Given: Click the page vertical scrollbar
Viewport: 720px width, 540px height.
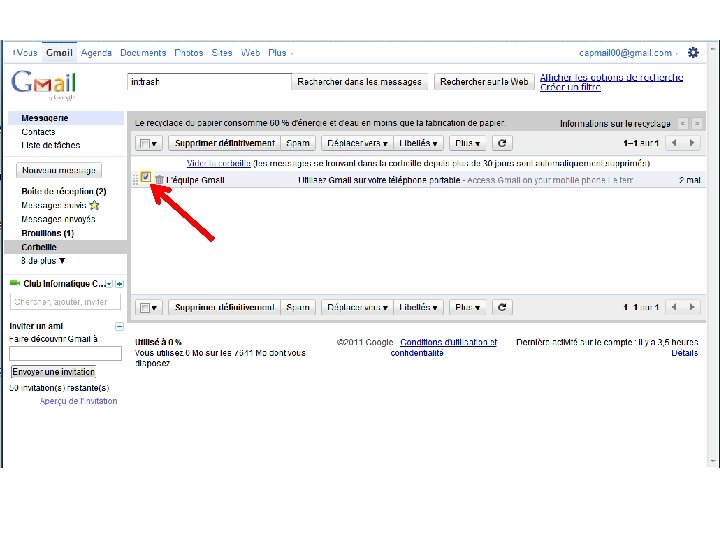Looking at the screenshot, I should [713, 255].
